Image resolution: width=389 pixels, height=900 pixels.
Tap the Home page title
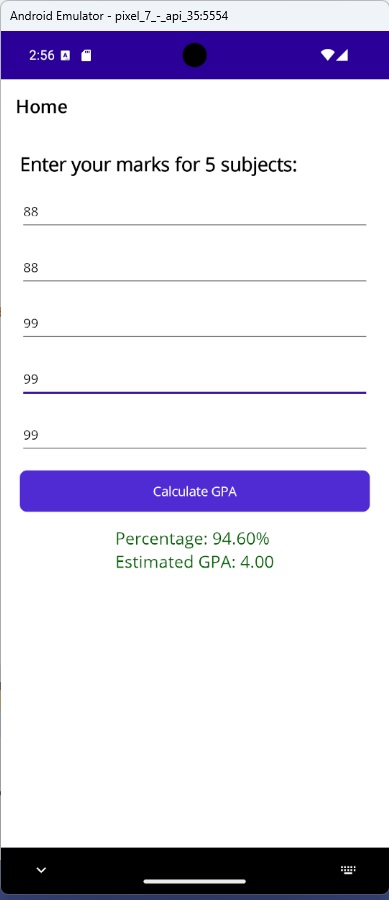(x=42, y=107)
